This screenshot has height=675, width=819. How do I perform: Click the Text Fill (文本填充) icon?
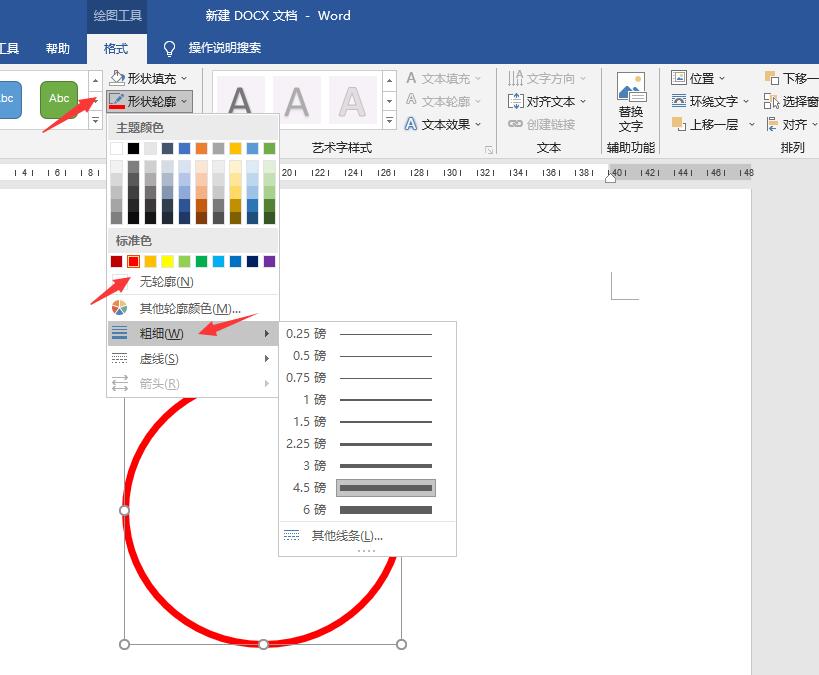coord(412,77)
